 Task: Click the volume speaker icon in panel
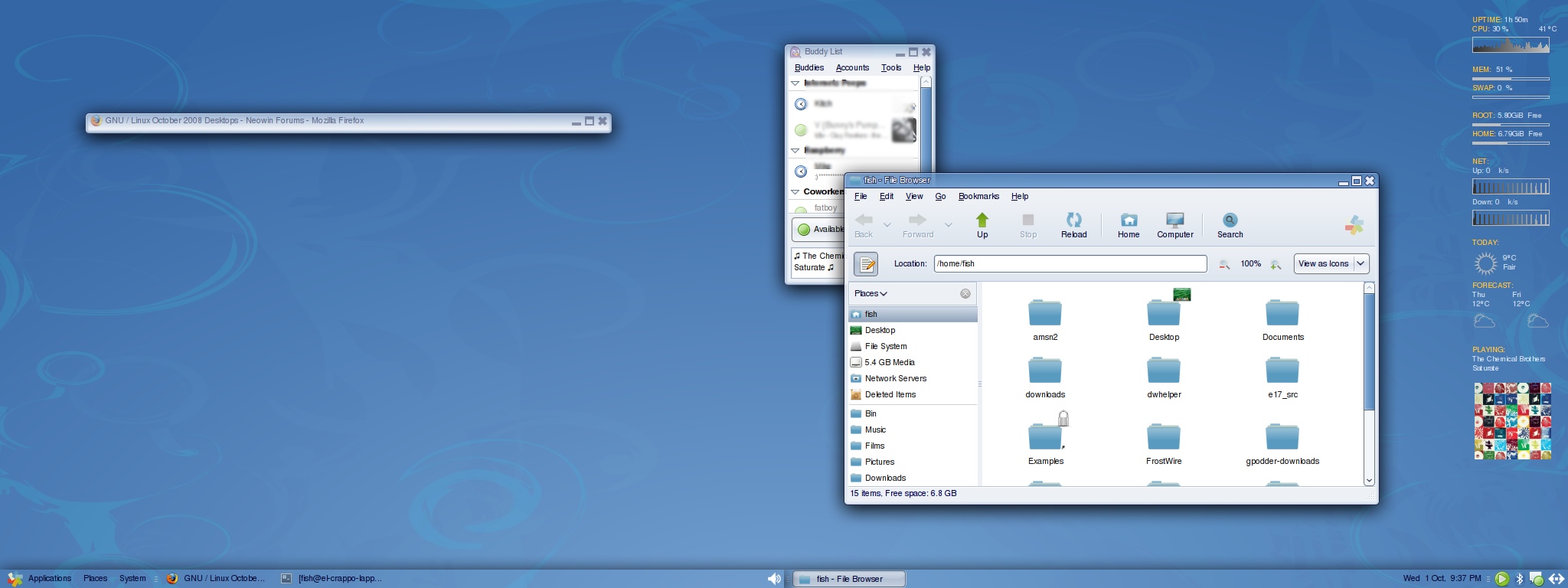pos(774,579)
